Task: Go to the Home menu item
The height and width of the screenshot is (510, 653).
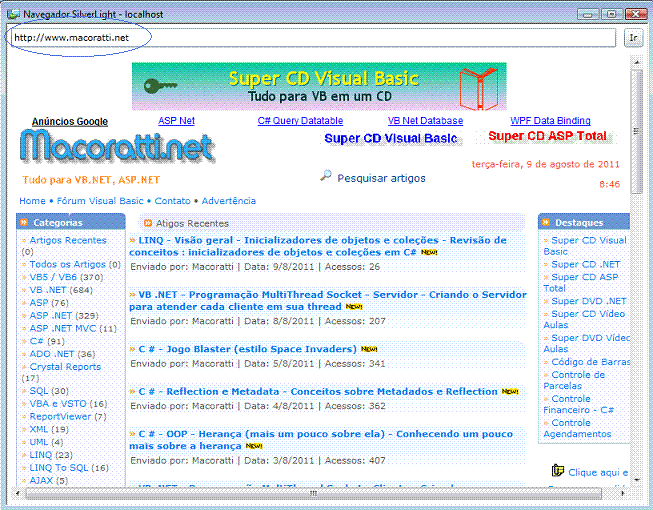Action: click(x=32, y=201)
